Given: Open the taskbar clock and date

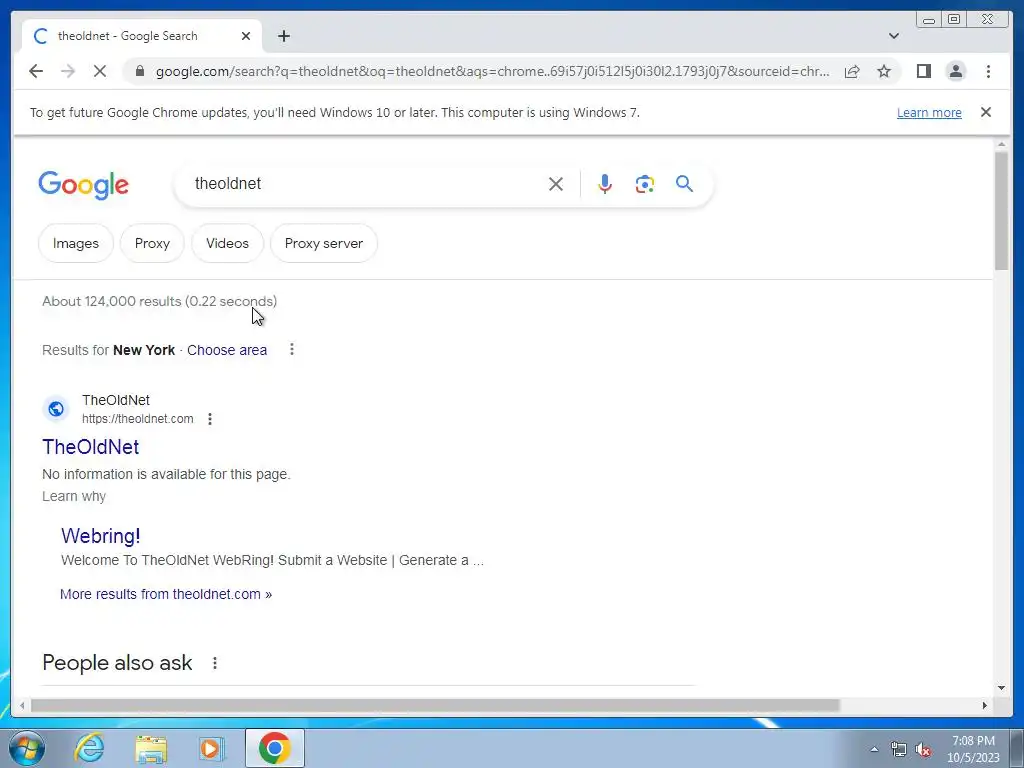Looking at the screenshot, I should pyautogui.click(x=973, y=749).
